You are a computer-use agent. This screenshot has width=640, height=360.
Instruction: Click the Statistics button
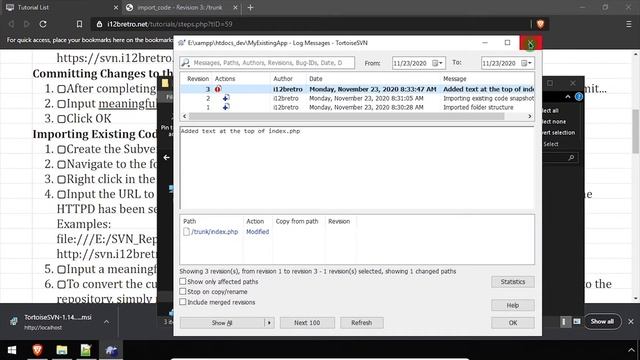click(513, 282)
